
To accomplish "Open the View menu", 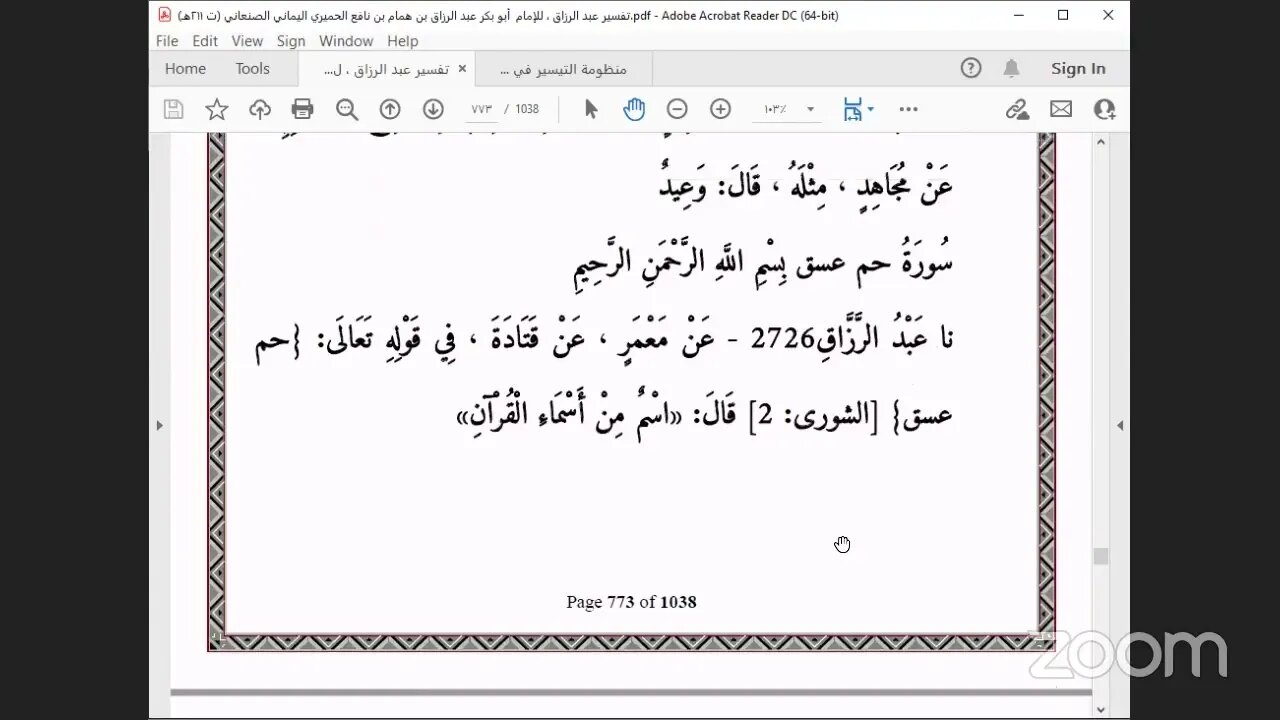I will [x=247, y=41].
